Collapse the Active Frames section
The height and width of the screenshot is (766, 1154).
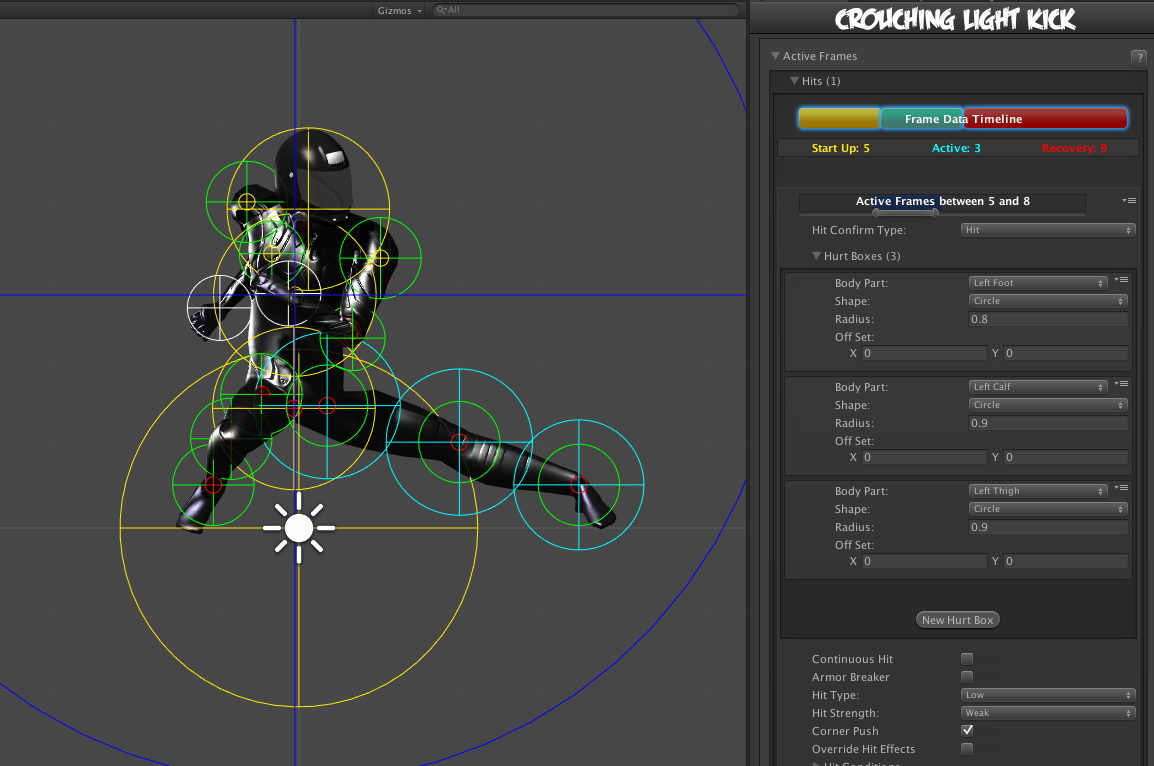click(x=775, y=56)
